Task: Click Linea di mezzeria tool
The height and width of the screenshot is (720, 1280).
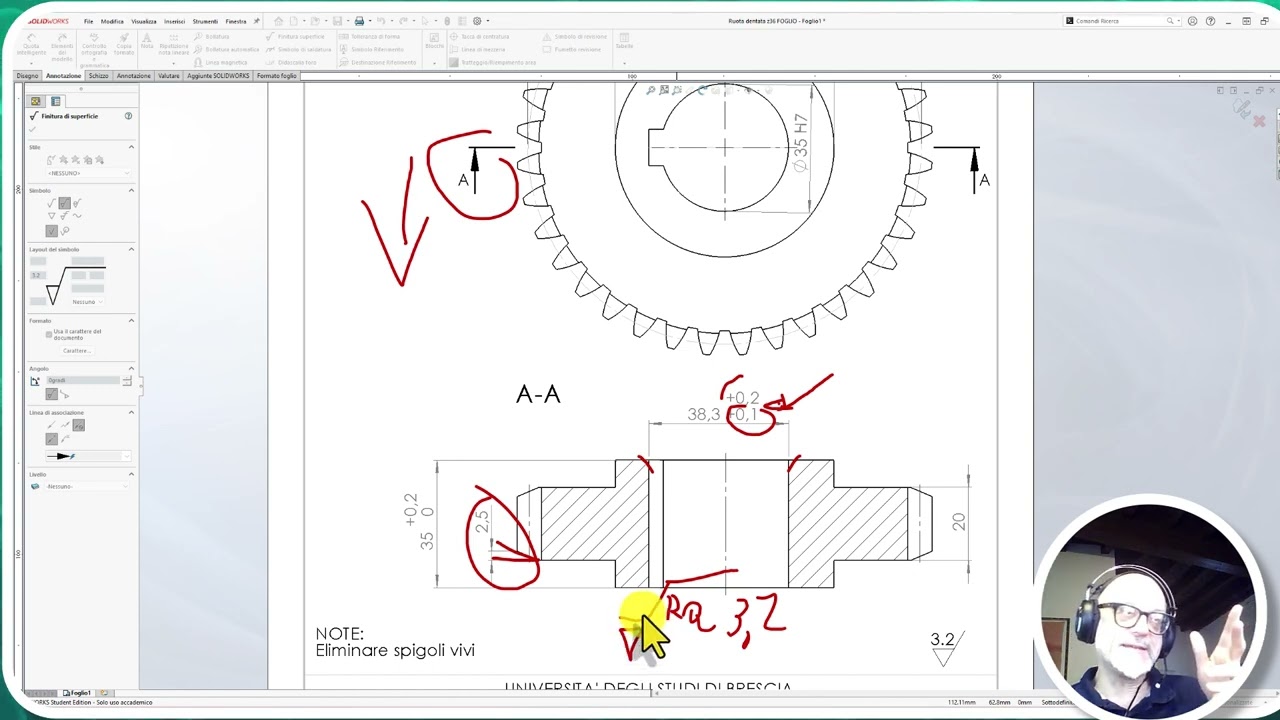Action: click(x=478, y=49)
